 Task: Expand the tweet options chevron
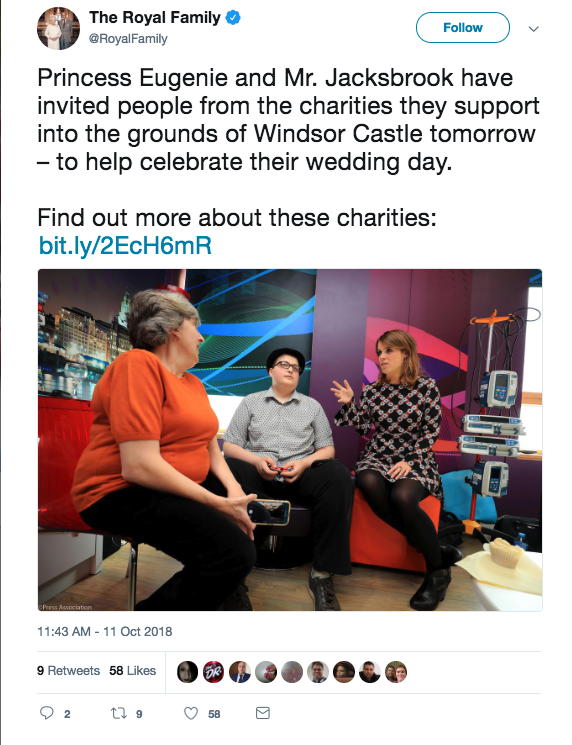534,29
